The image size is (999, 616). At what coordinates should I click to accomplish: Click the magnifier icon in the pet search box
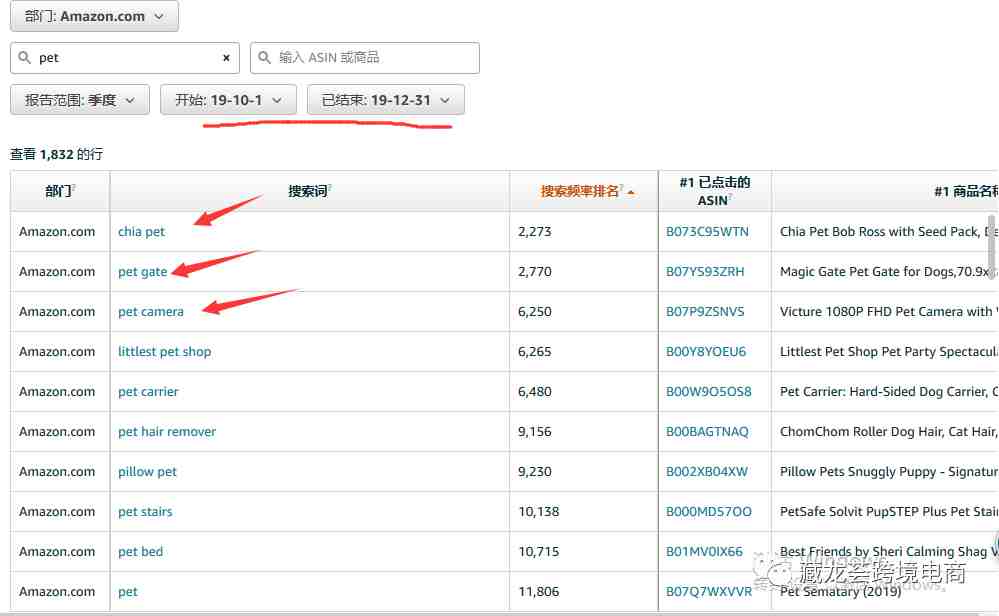[24, 58]
